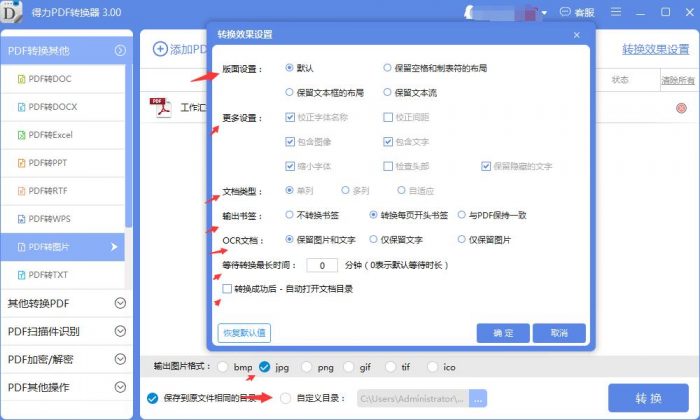
Task: Click the browse folder … button
Action: [x=478, y=399]
